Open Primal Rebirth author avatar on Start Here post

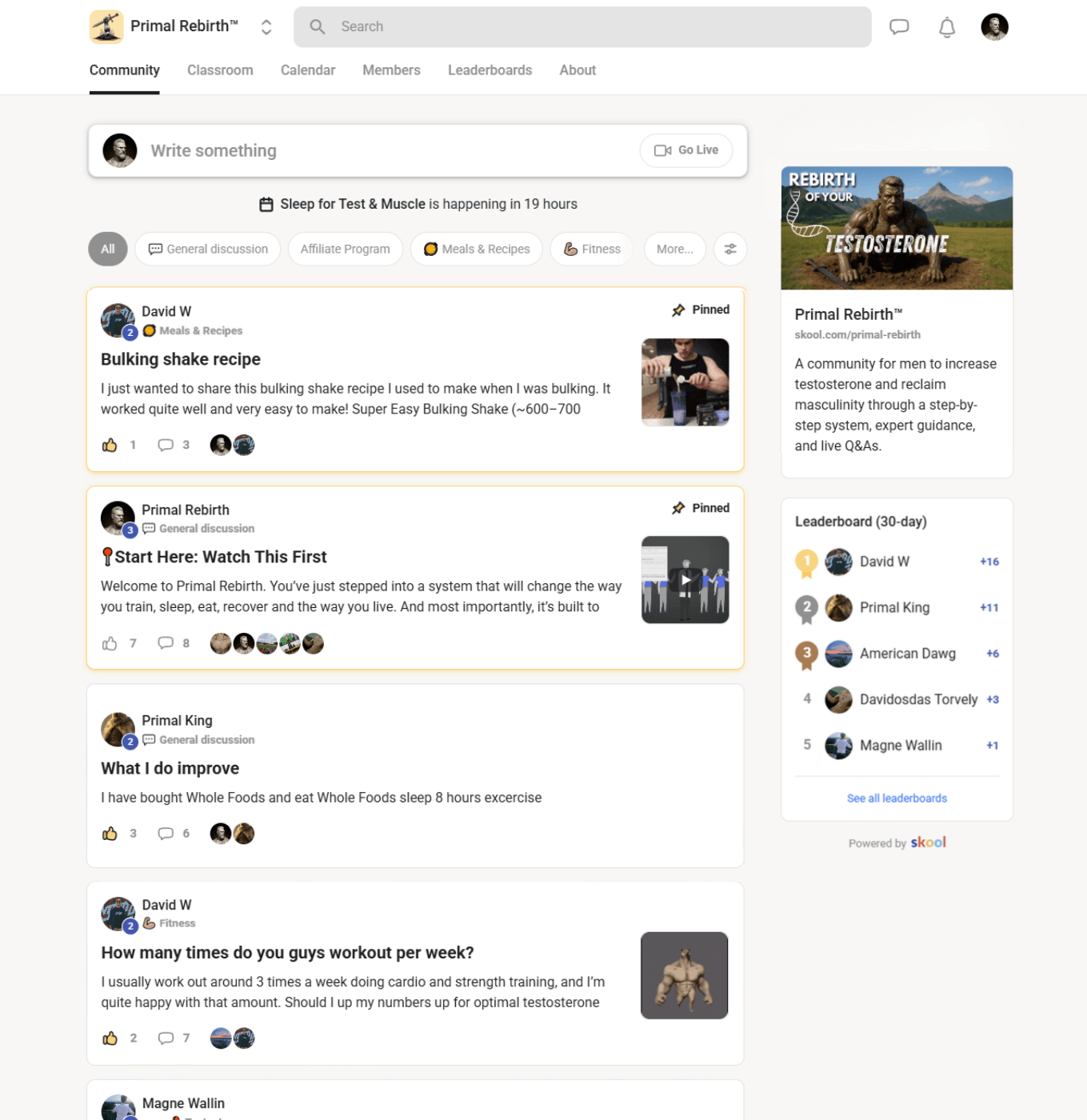[x=118, y=518]
